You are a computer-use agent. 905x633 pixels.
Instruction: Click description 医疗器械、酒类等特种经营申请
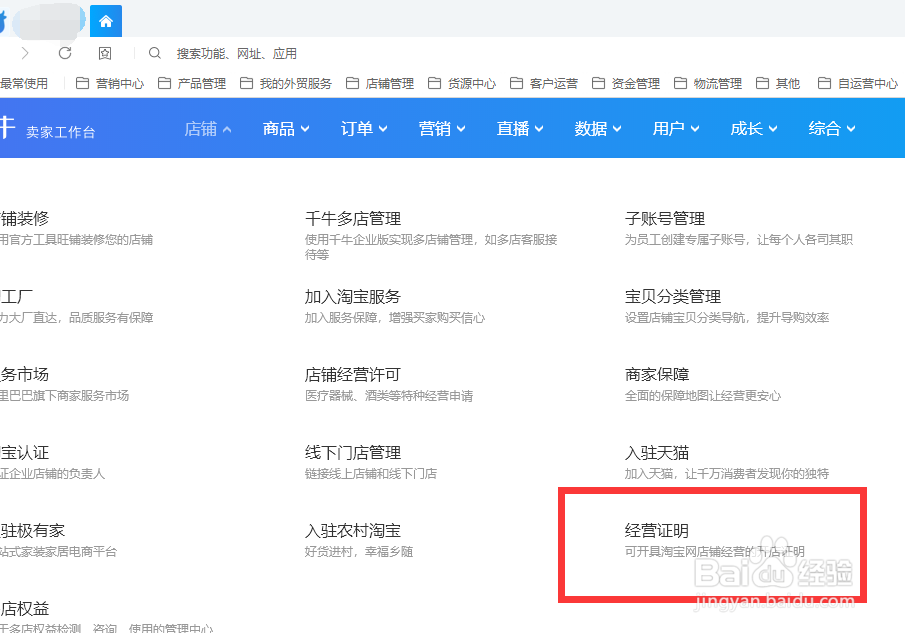point(389,395)
